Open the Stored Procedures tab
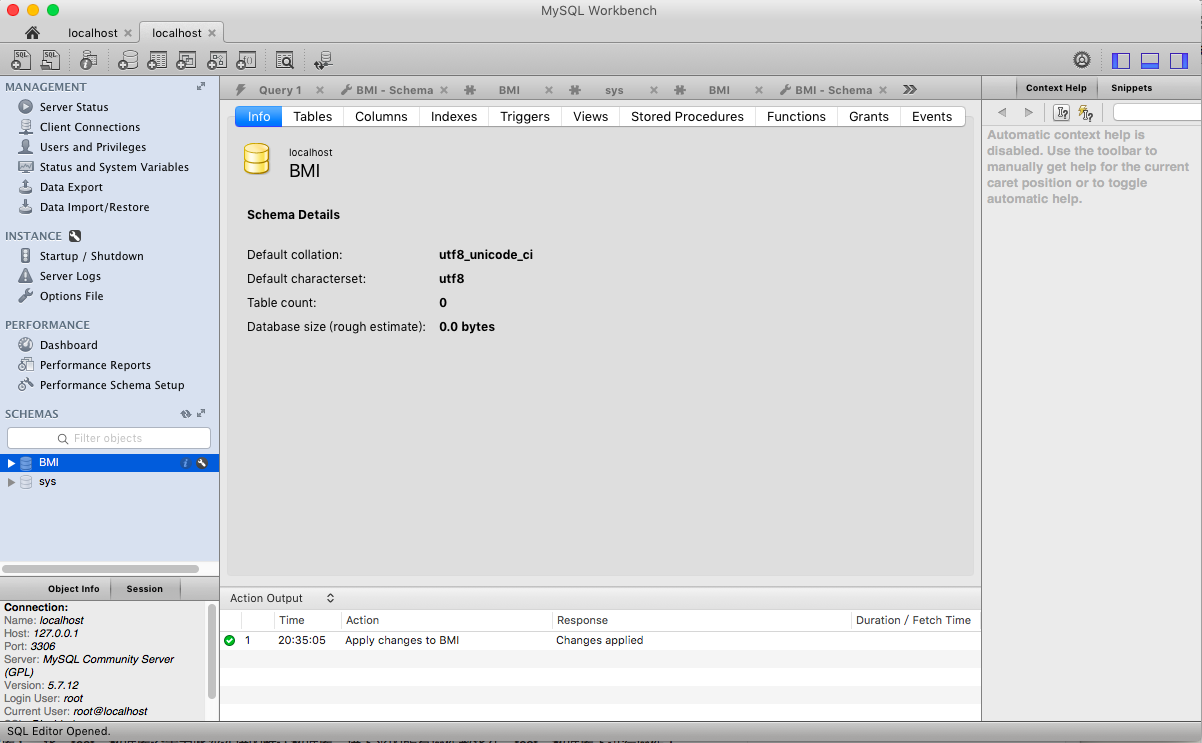Viewport: 1202px width, 743px height. (x=688, y=117)
